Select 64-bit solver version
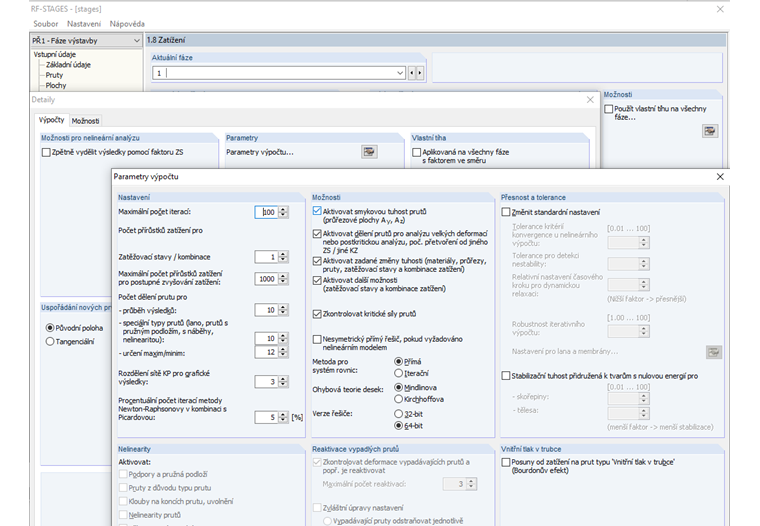The image size is (760, 526). point(398,426)
